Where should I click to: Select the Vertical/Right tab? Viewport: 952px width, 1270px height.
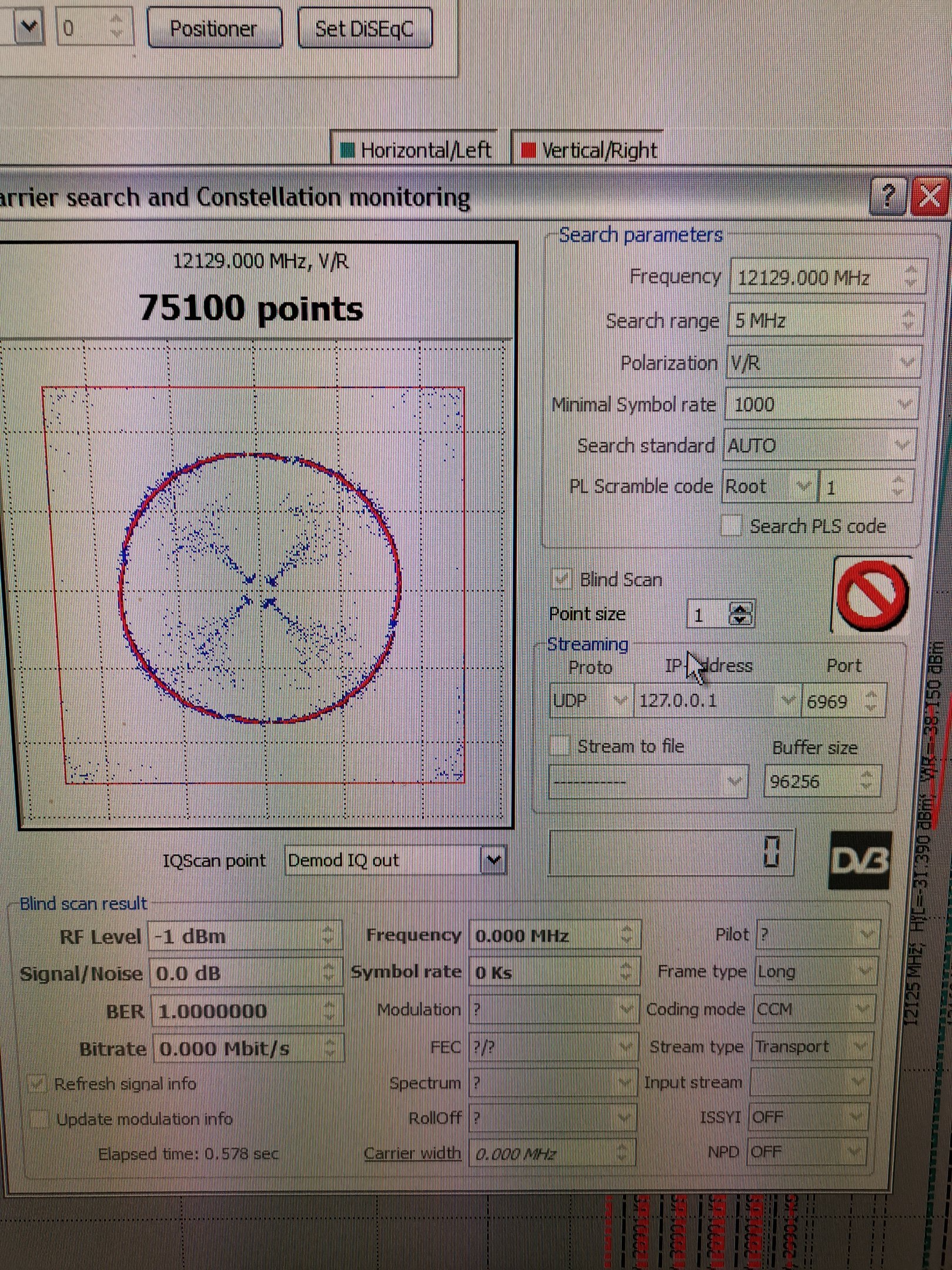pyautogui.click(x=589, y=150)
